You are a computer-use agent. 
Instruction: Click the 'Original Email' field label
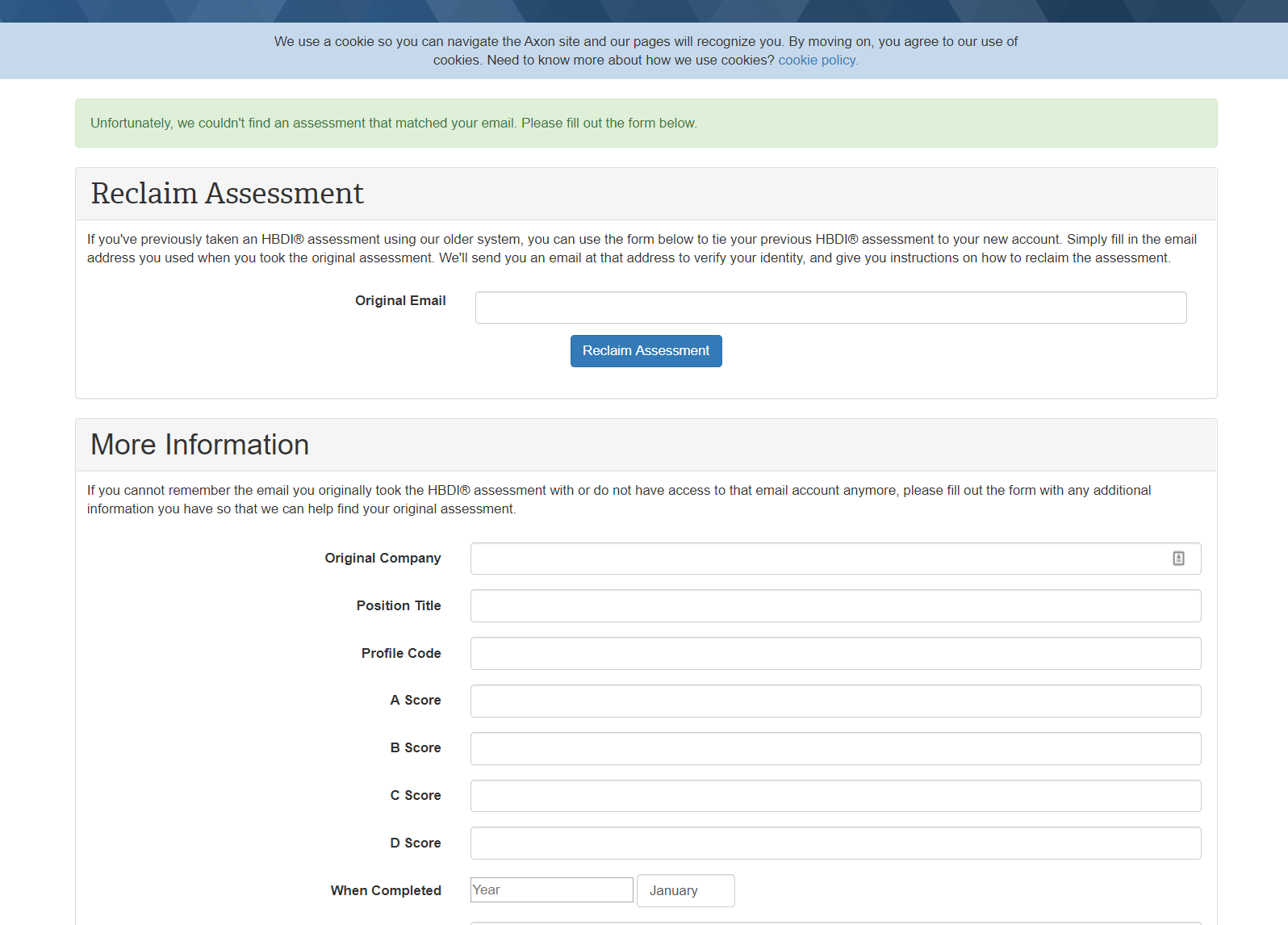pos(400,301)
